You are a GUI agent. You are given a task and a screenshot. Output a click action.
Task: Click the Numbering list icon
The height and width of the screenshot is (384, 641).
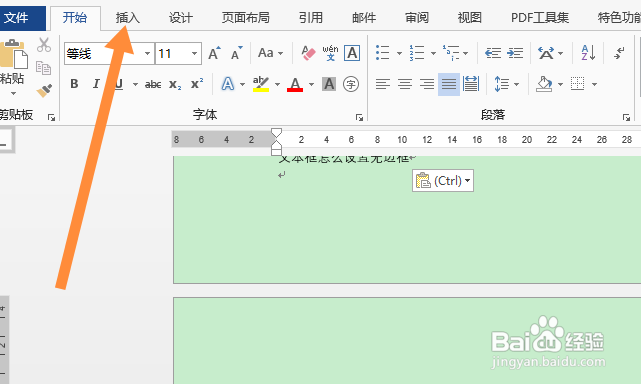pos(417,53)
